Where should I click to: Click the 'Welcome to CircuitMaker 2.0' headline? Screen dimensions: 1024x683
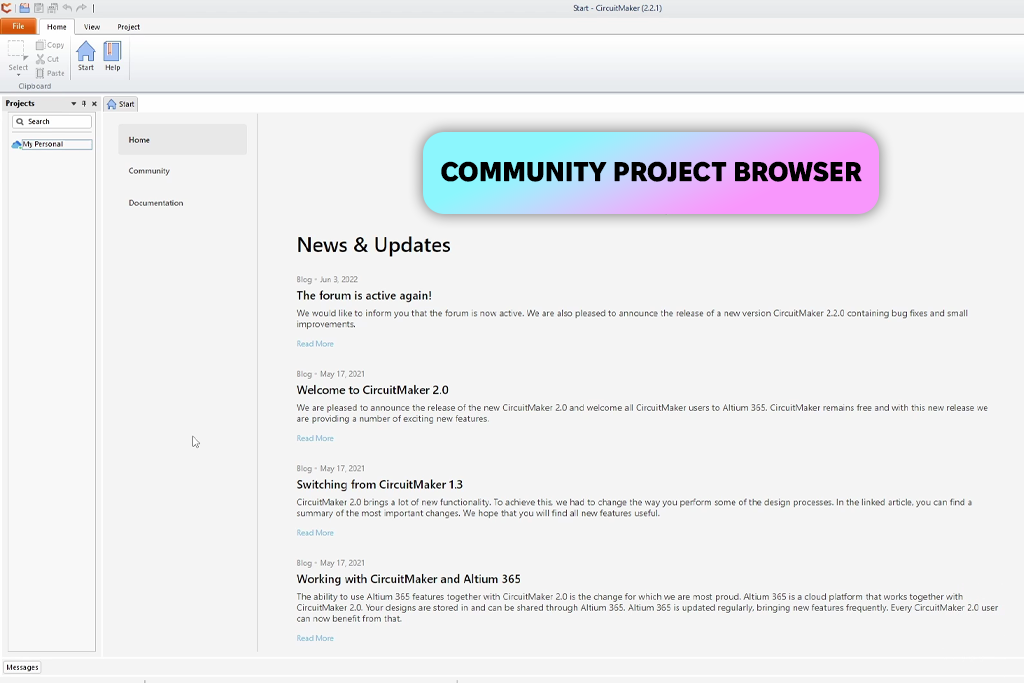click(372, 390)
